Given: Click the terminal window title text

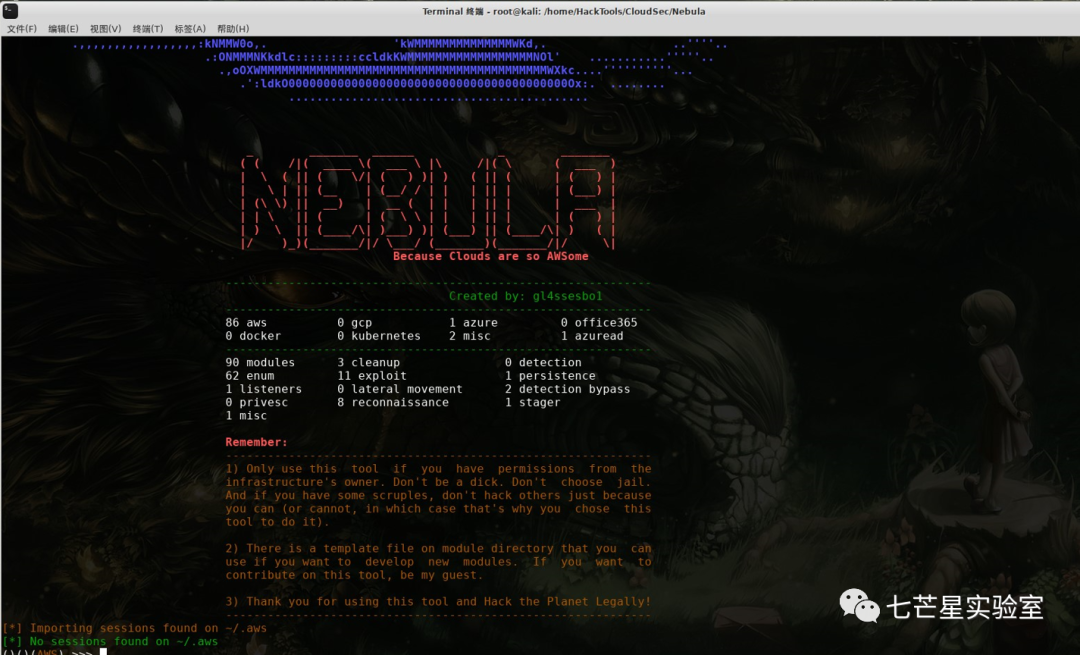Looking at the screenshot, I should [x=563, y=11].
